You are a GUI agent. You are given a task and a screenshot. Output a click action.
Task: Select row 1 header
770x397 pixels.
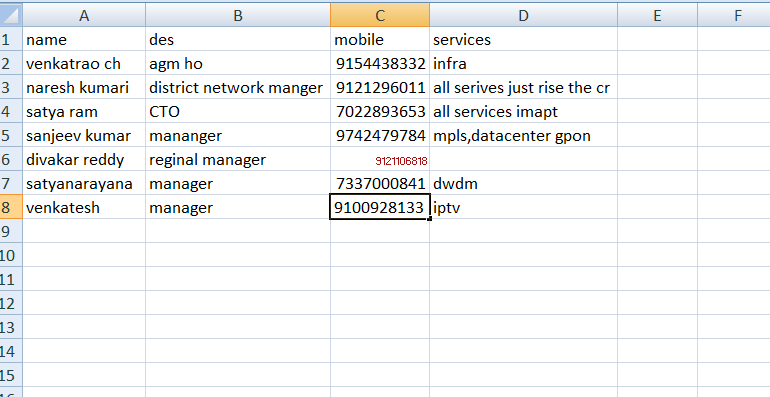pyautogui.click(x=11, y=39)
